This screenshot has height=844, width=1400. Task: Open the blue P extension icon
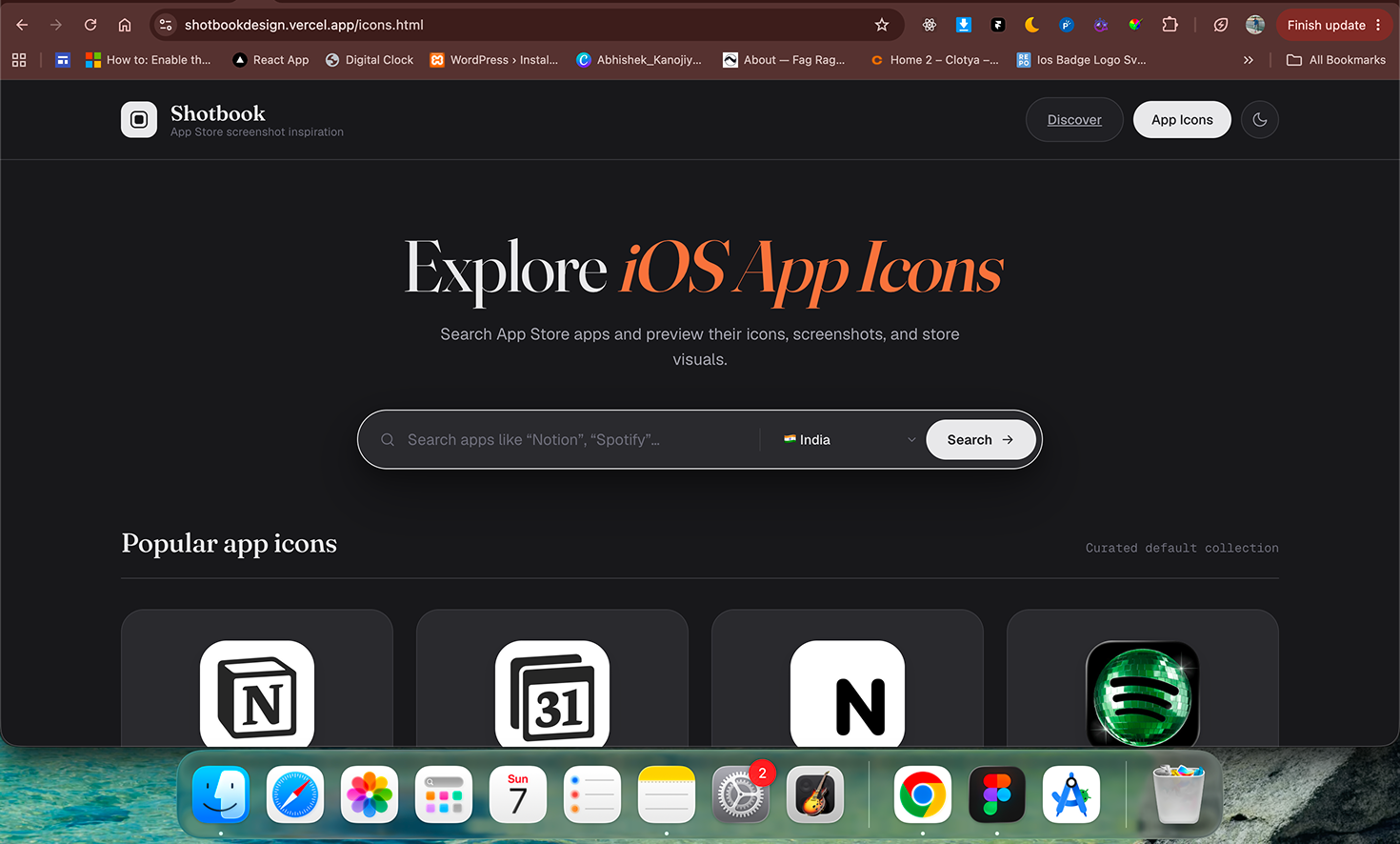(x=1067, y=25)
